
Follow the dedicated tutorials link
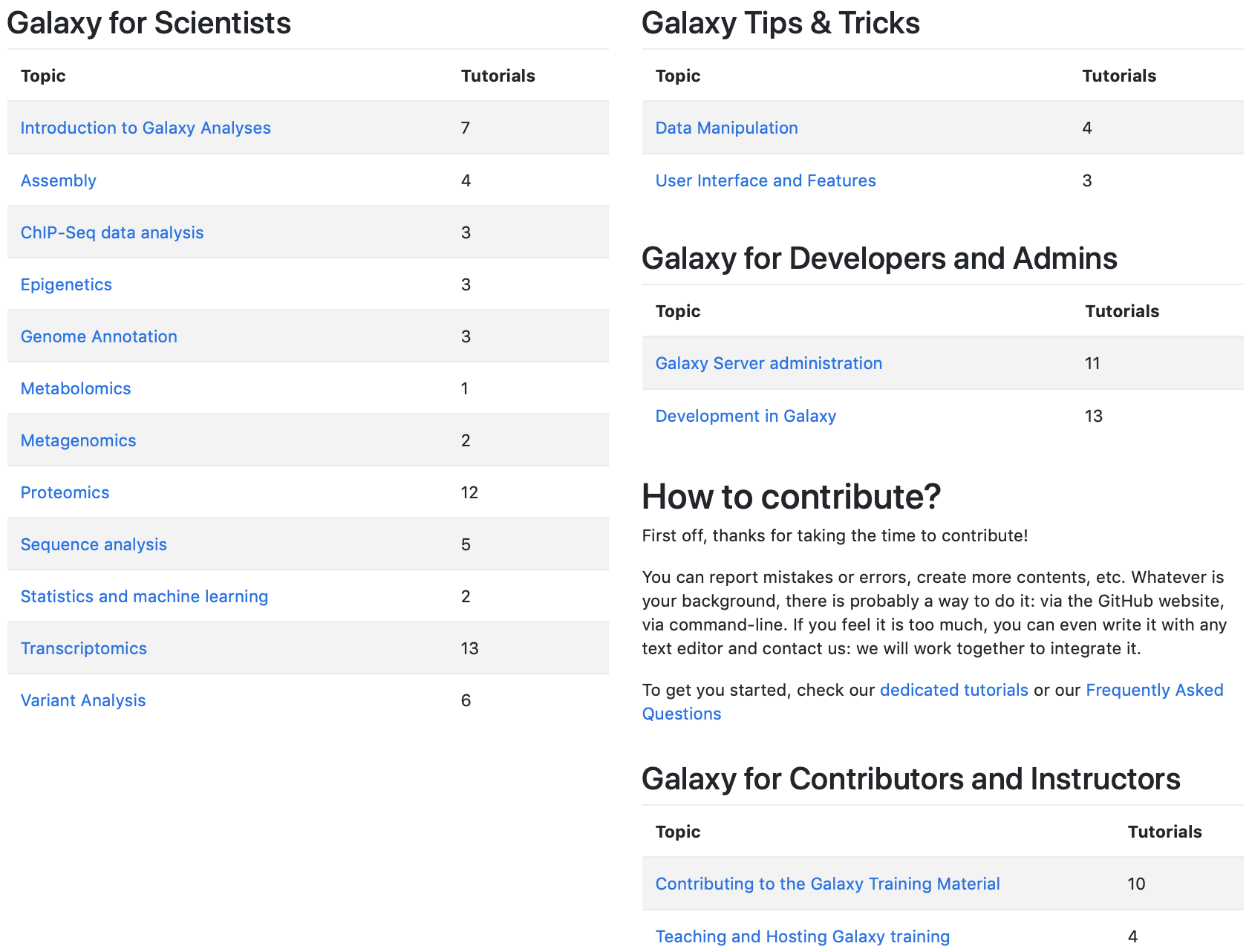pos(954,690)
